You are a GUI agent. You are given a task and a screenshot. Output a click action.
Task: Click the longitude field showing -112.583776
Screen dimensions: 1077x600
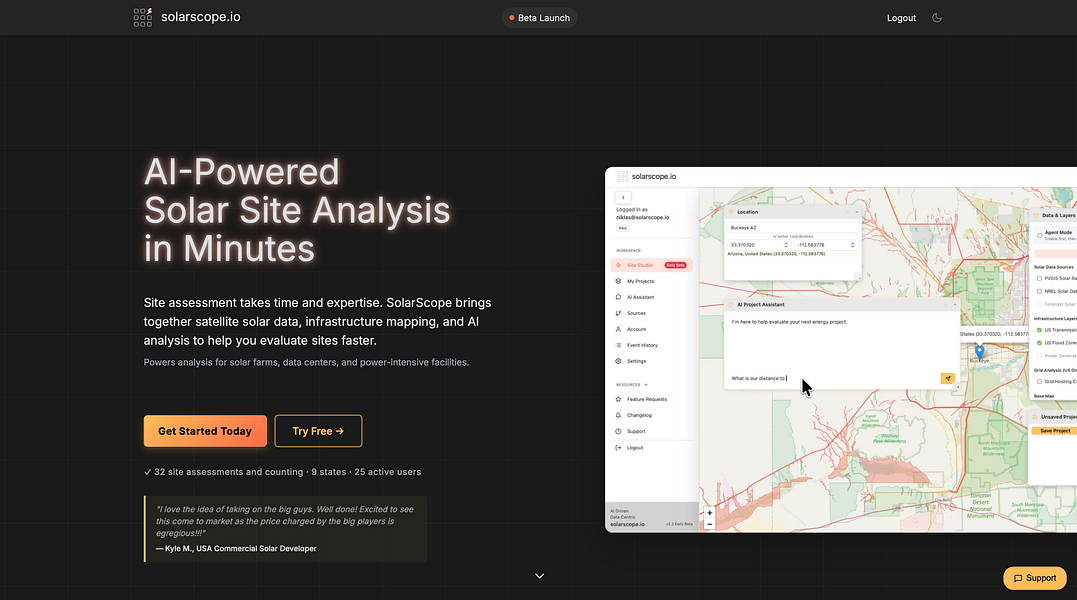click(x=826, y=245)
